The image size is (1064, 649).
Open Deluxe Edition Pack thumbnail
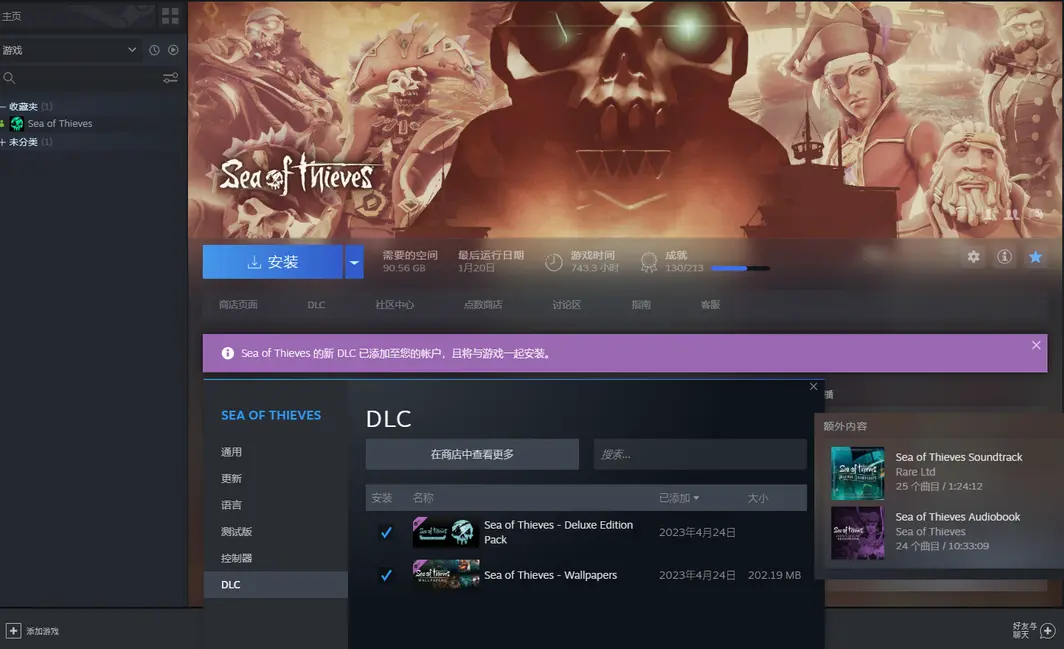pyautogui.click(x=446, y=532)
